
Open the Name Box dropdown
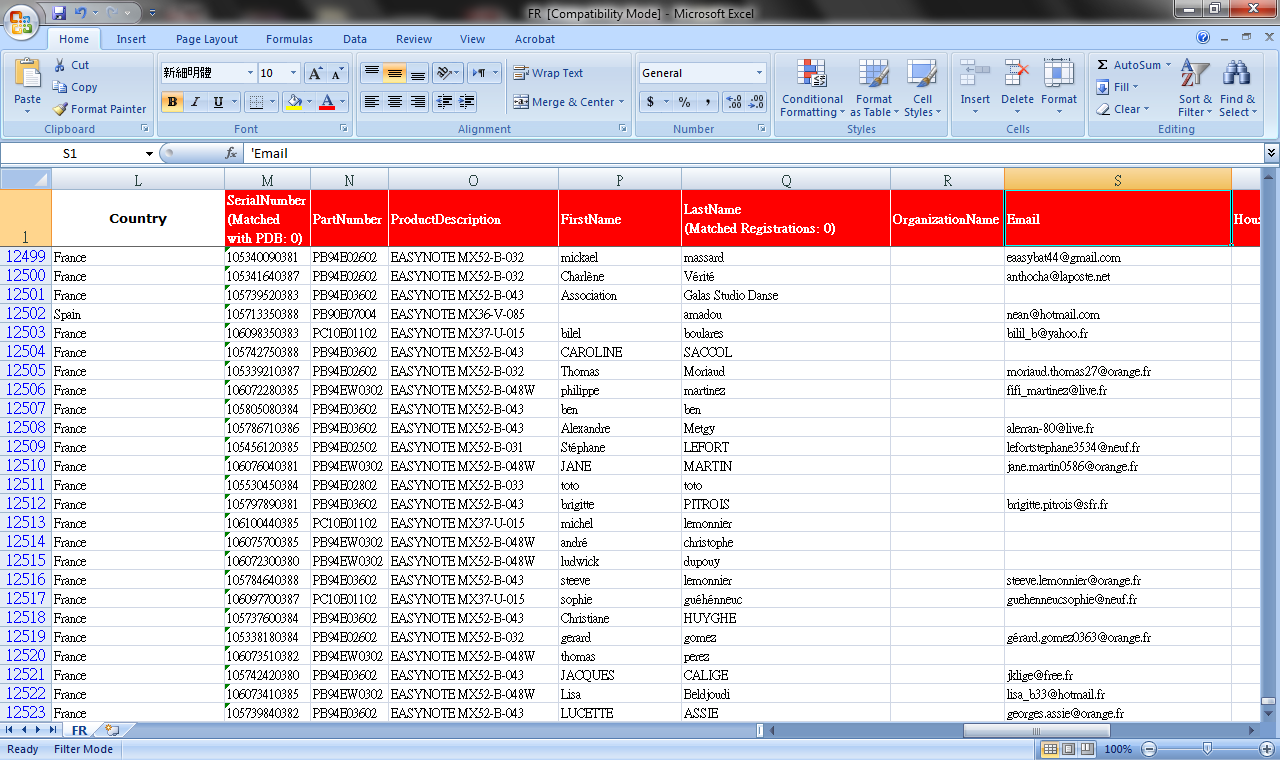(x=149, y=154)
